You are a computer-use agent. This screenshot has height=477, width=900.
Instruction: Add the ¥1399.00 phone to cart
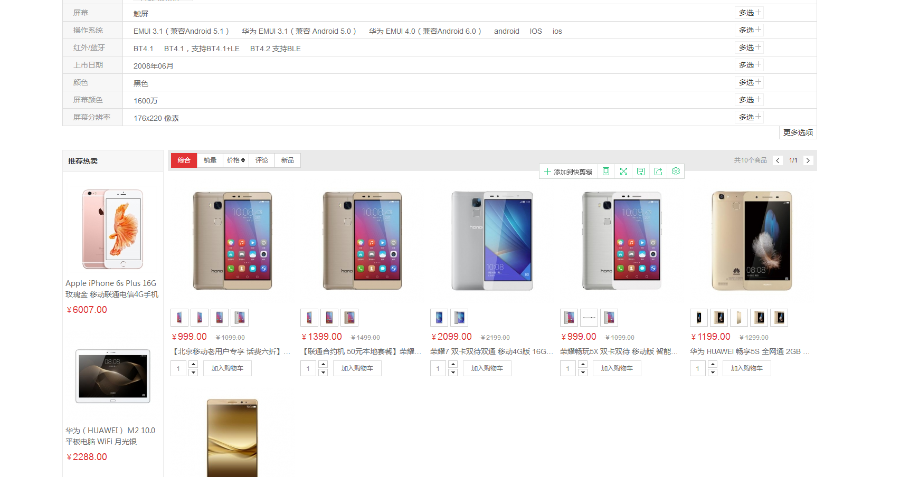pyautogui.click(x=357, y=368)
